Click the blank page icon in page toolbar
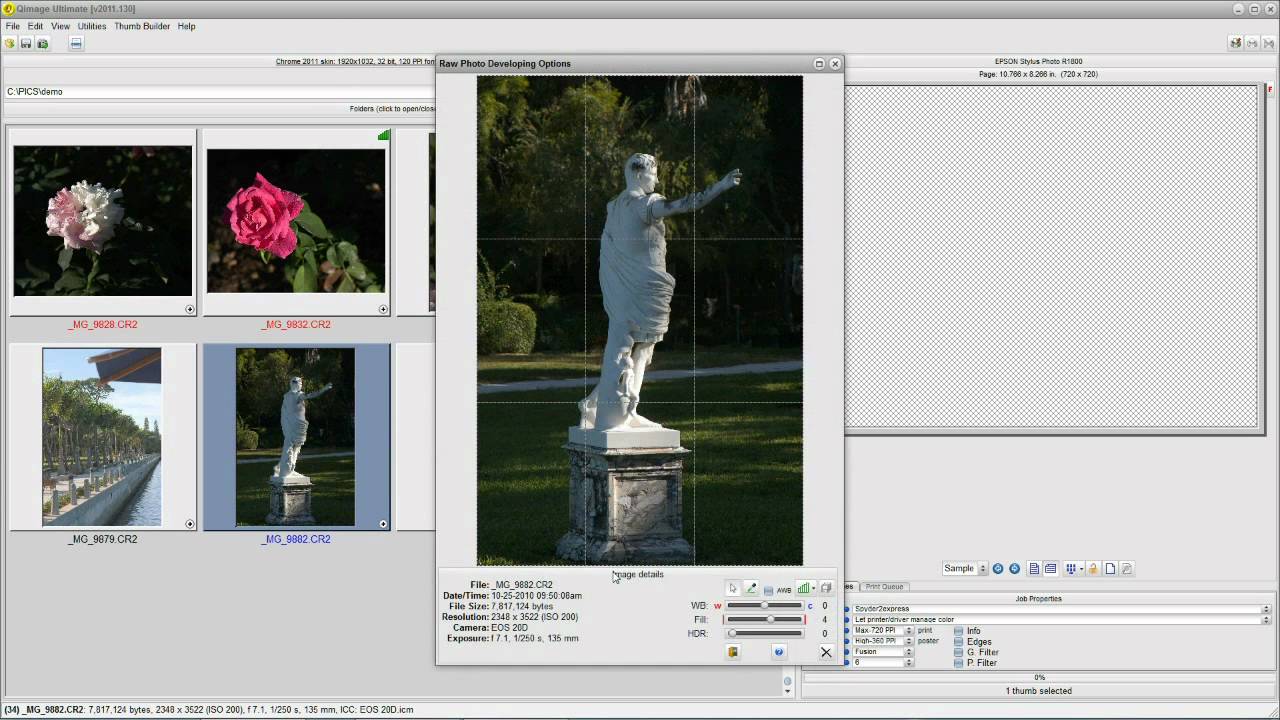This screenshot has width=1280, height=720. click(1110, 569)
